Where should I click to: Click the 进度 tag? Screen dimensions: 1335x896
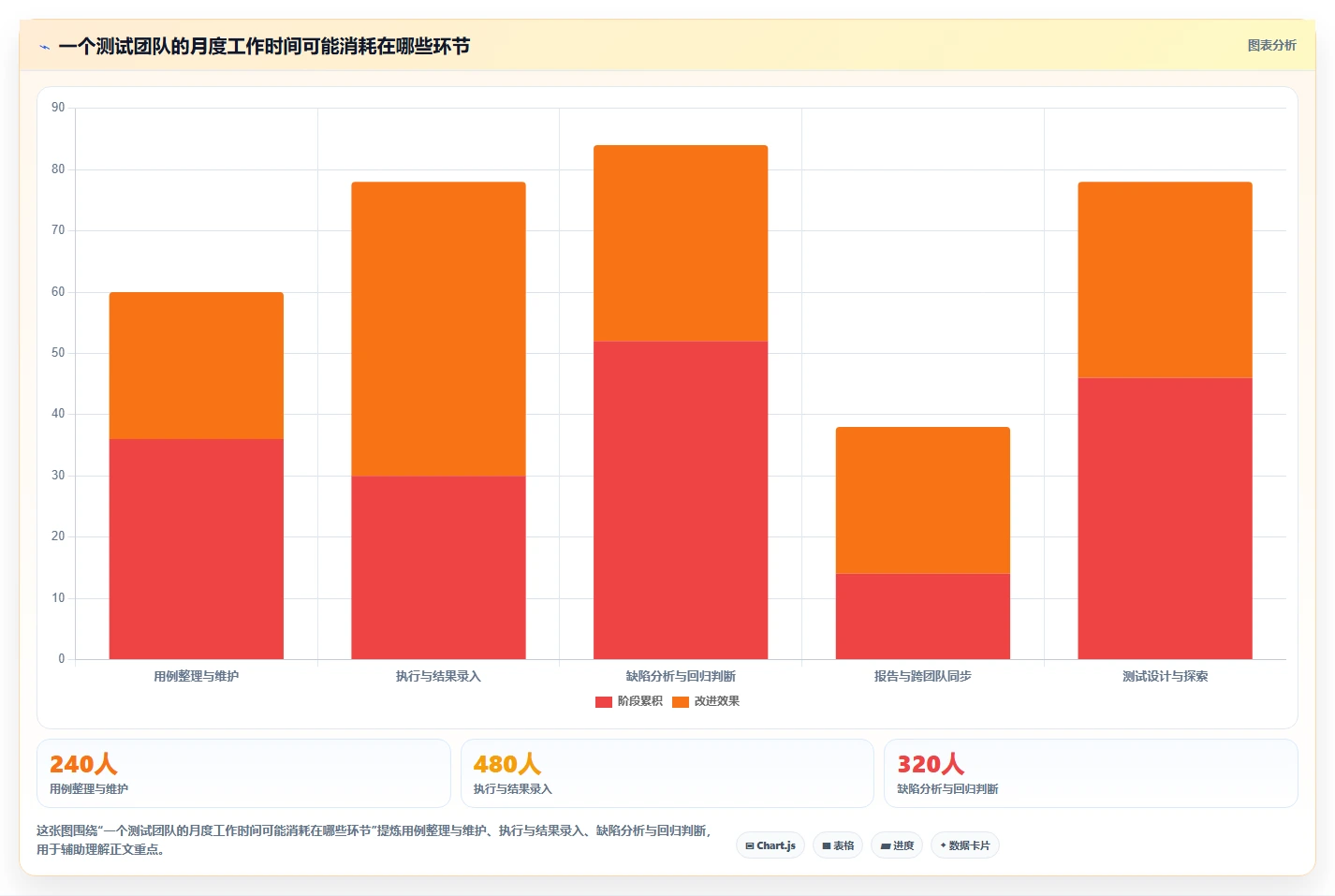coord(897,845)
